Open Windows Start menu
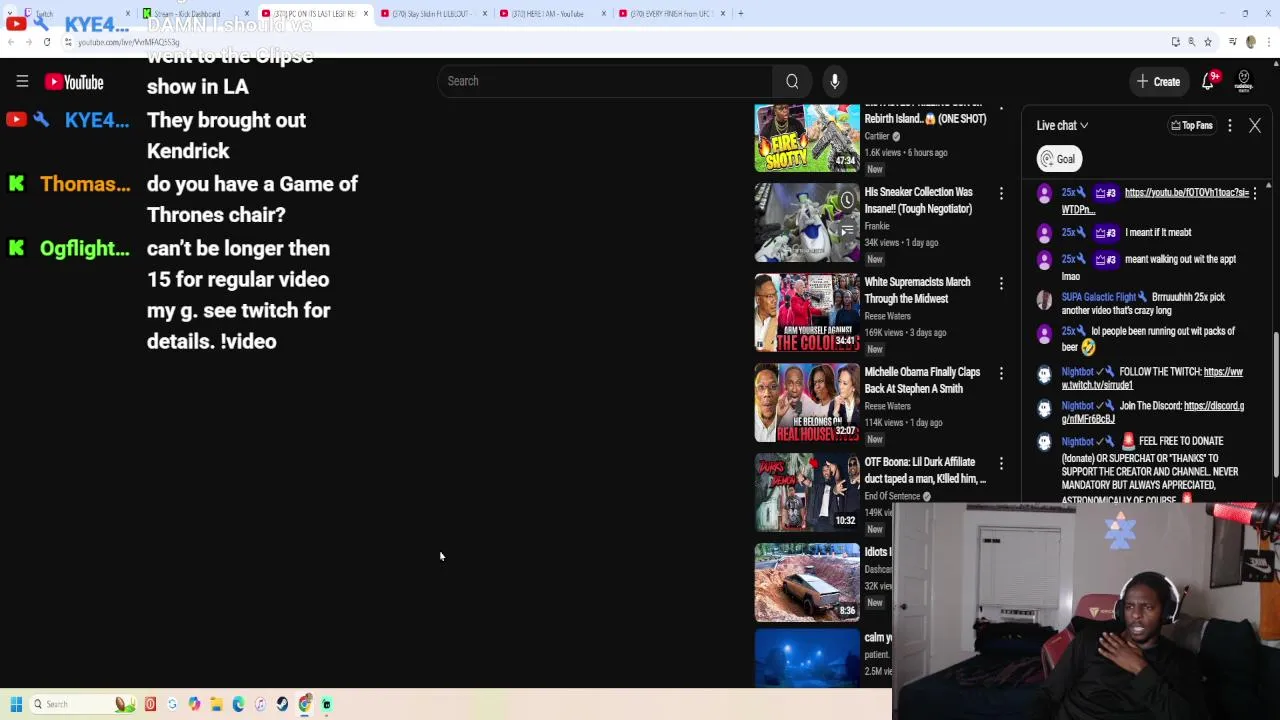Viewport: 1280px width, 720px height. pyautogui.click(x=16, y=704)
